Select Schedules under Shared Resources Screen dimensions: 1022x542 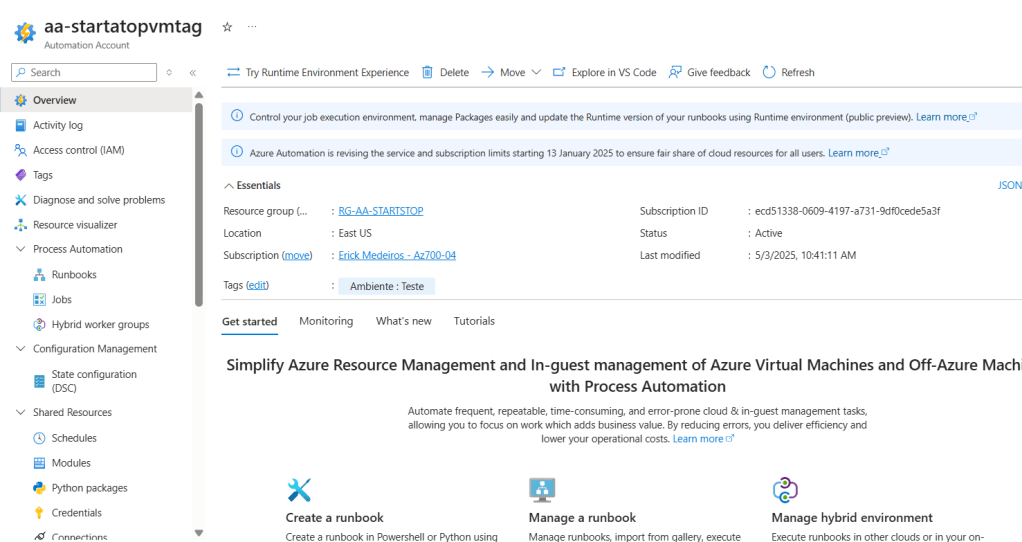point(74,438)
